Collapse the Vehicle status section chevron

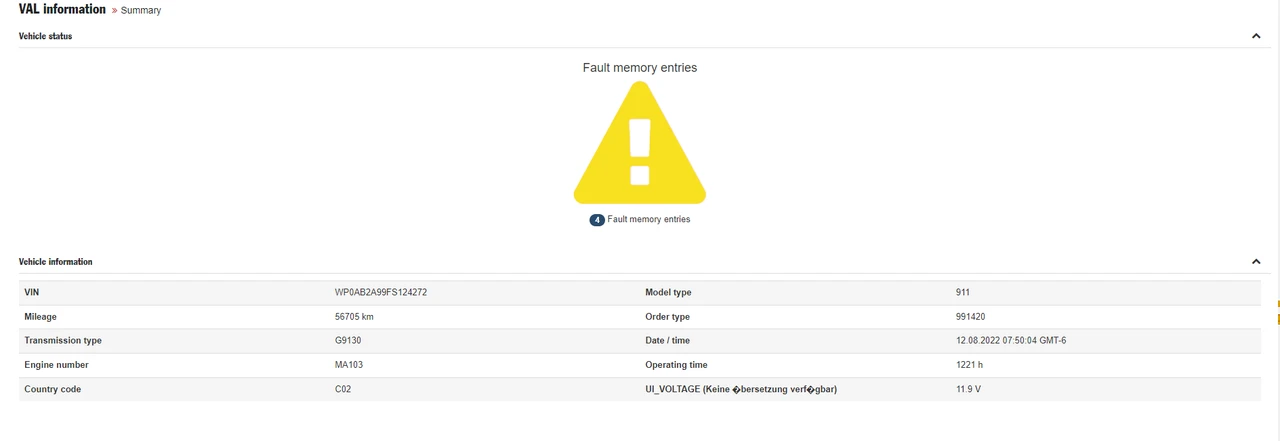(1256, 36)
